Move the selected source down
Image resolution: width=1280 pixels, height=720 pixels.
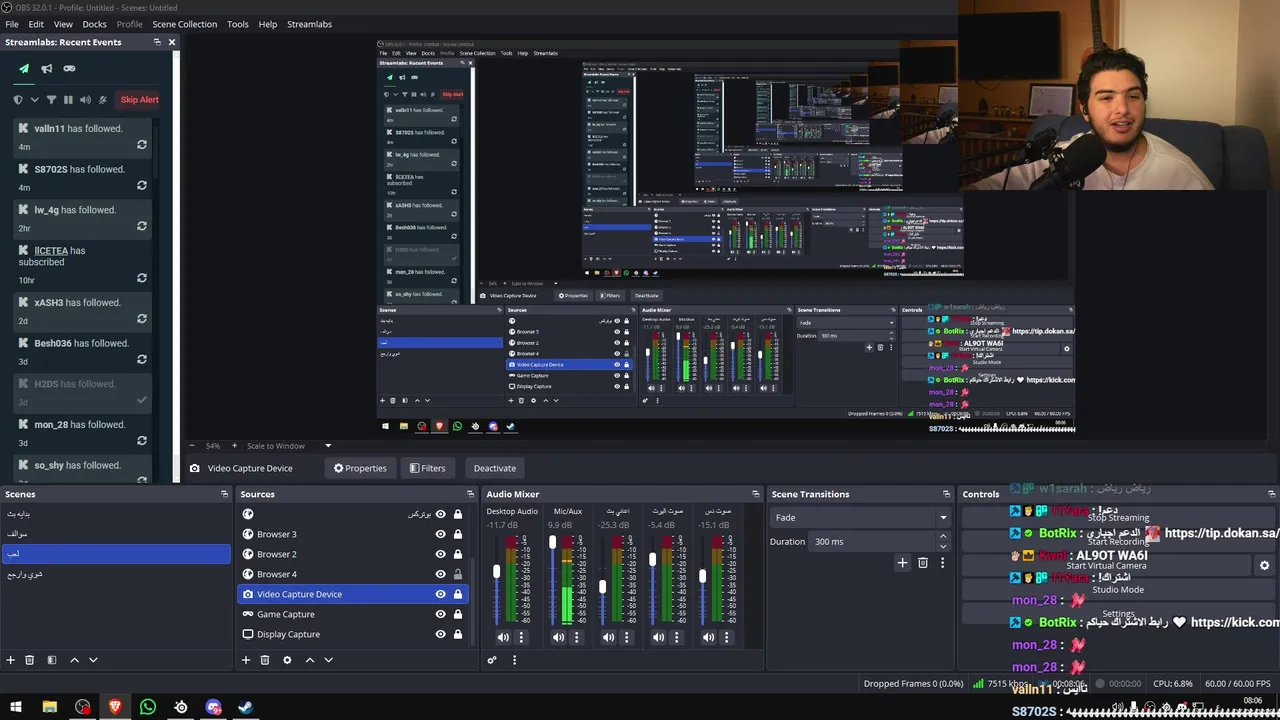click(328, 660)
